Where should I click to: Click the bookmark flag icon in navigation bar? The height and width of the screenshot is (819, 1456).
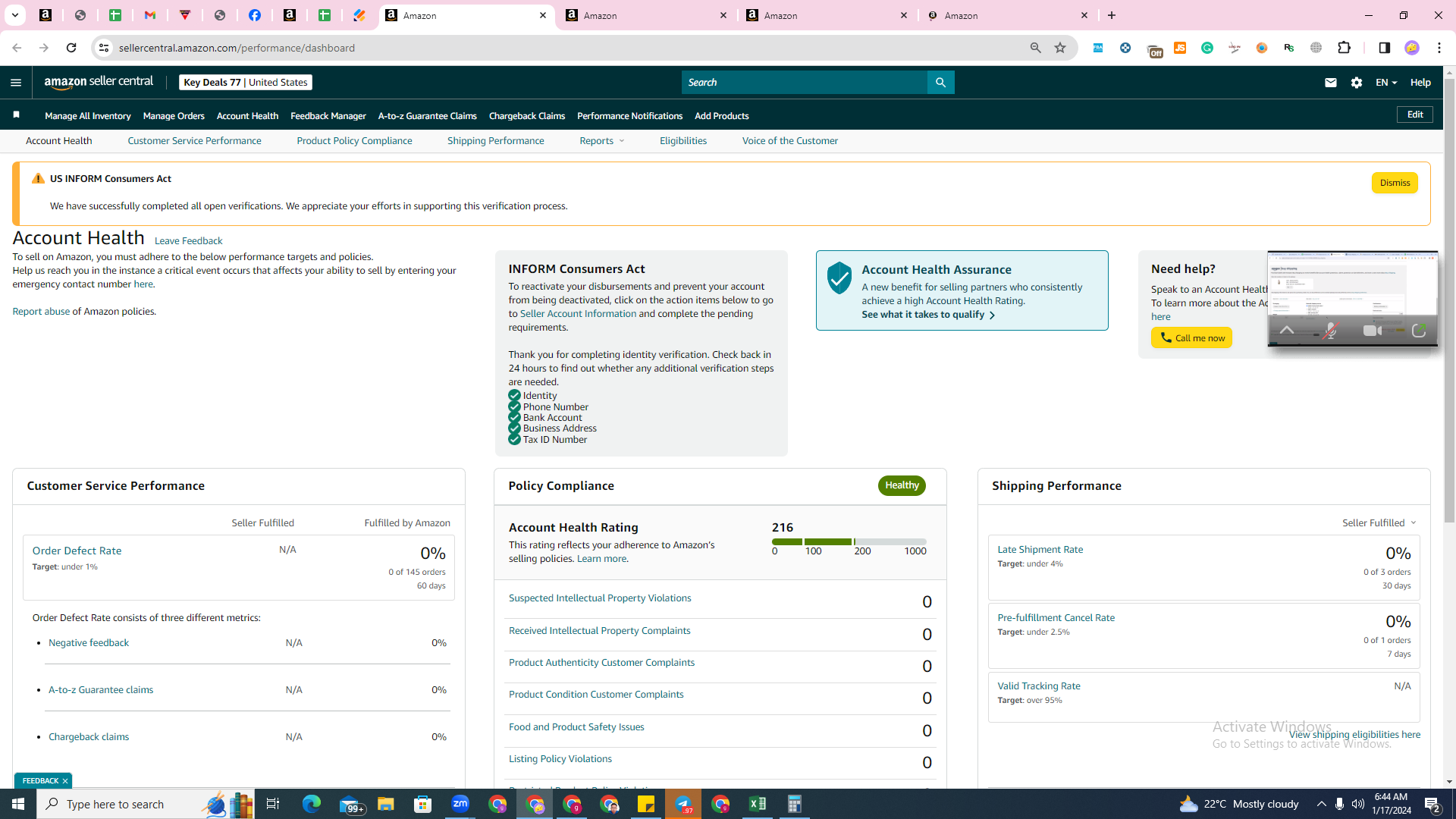pos(16,115)
